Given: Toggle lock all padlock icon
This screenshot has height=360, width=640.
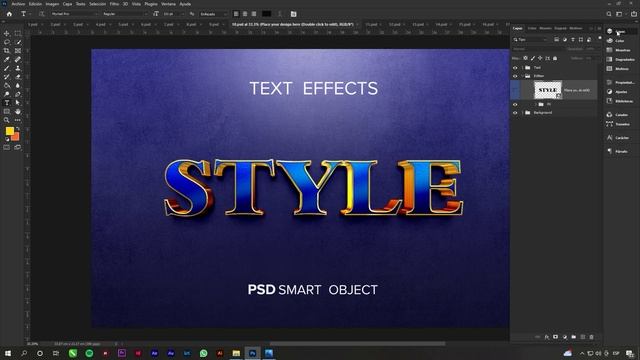Looking at the screenshot, I should click(x=555, y=58).
